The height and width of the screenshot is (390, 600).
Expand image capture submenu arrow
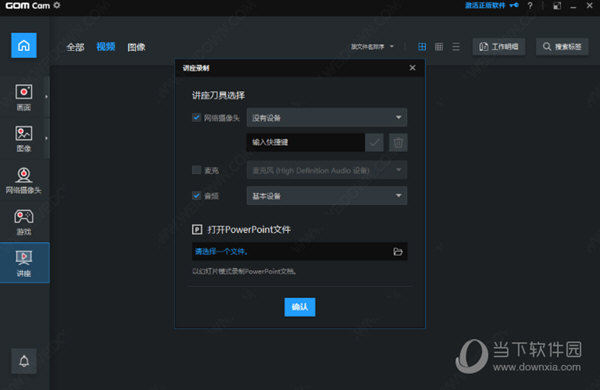tap(46, 138)
